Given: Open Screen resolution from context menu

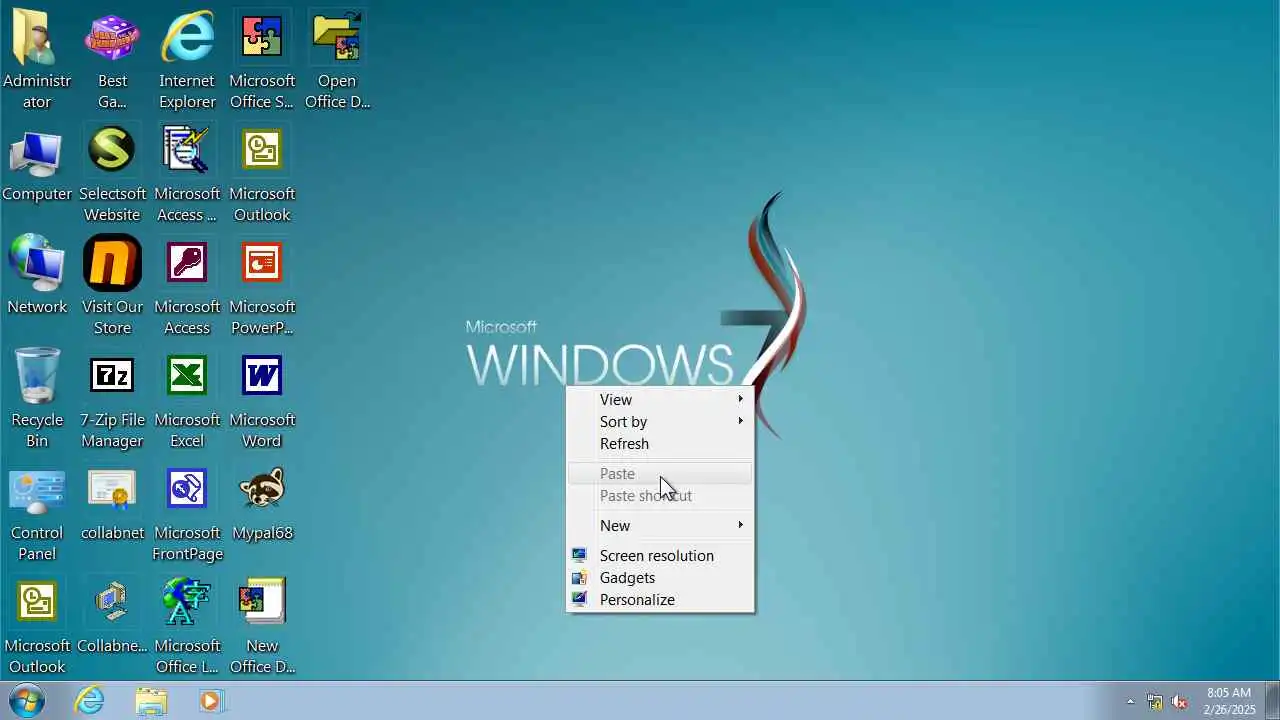Looking at the screenshot, I should tap(660, 555).
